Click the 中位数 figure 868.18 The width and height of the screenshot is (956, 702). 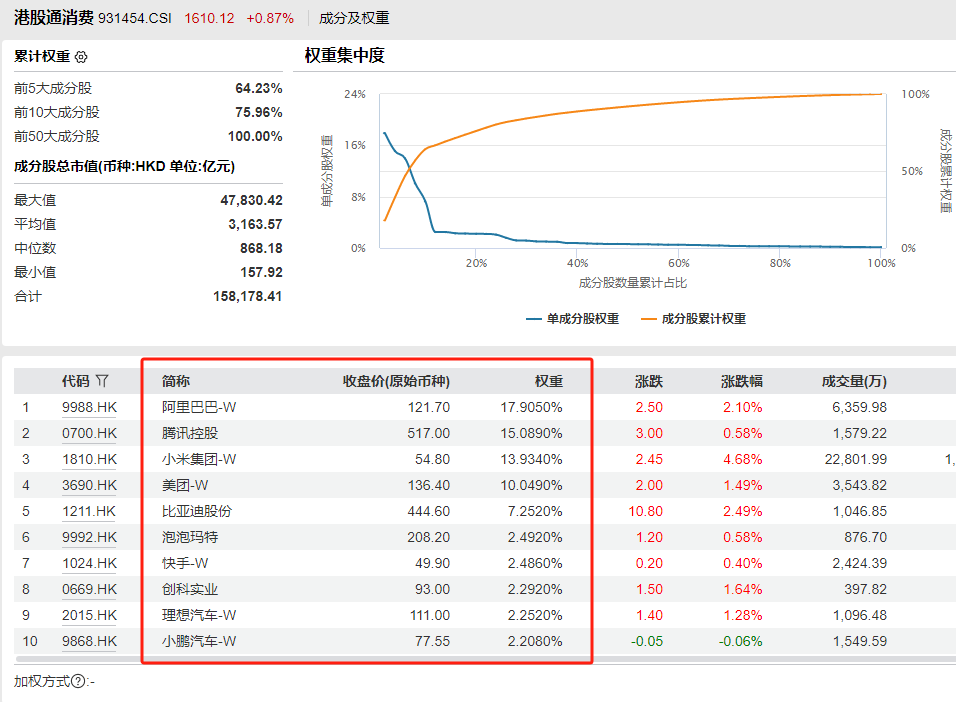(x=261, y=248)
